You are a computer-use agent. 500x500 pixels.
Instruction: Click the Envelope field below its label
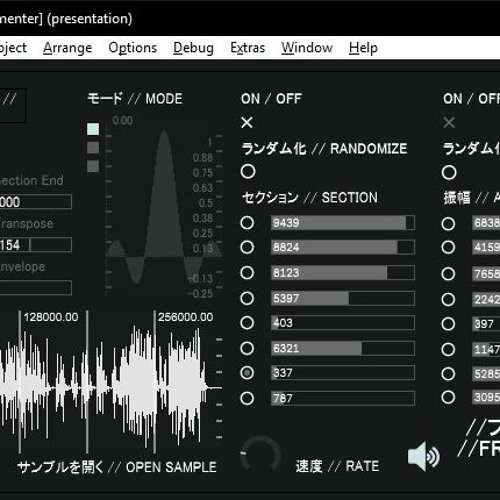[36, 288]
